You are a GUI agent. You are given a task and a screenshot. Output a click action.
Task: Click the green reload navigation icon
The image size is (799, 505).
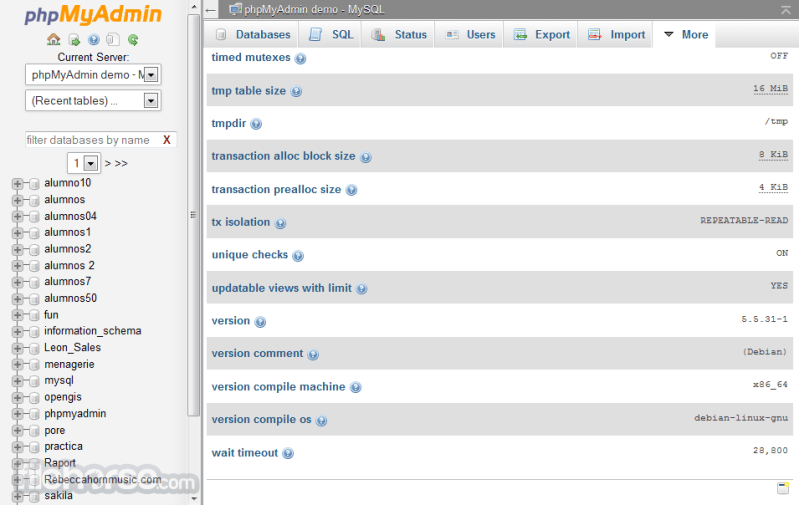pos(133,39)
